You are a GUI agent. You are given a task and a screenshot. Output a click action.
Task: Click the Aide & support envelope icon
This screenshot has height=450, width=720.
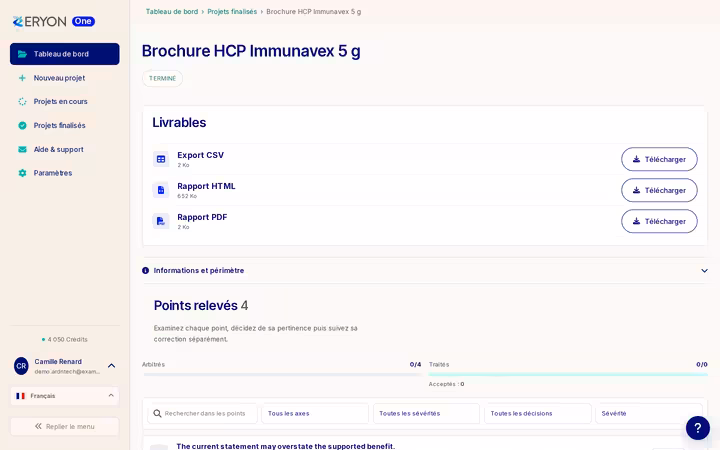point(22,149)
